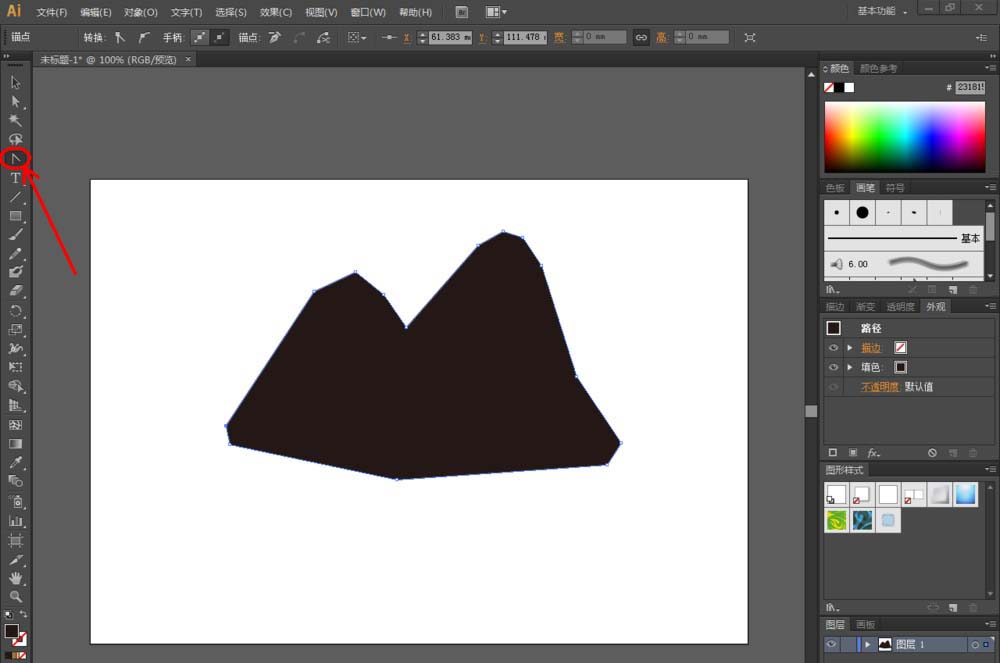
Task: Pick the Direct Selection tool
Action: (x=16, y=101)
